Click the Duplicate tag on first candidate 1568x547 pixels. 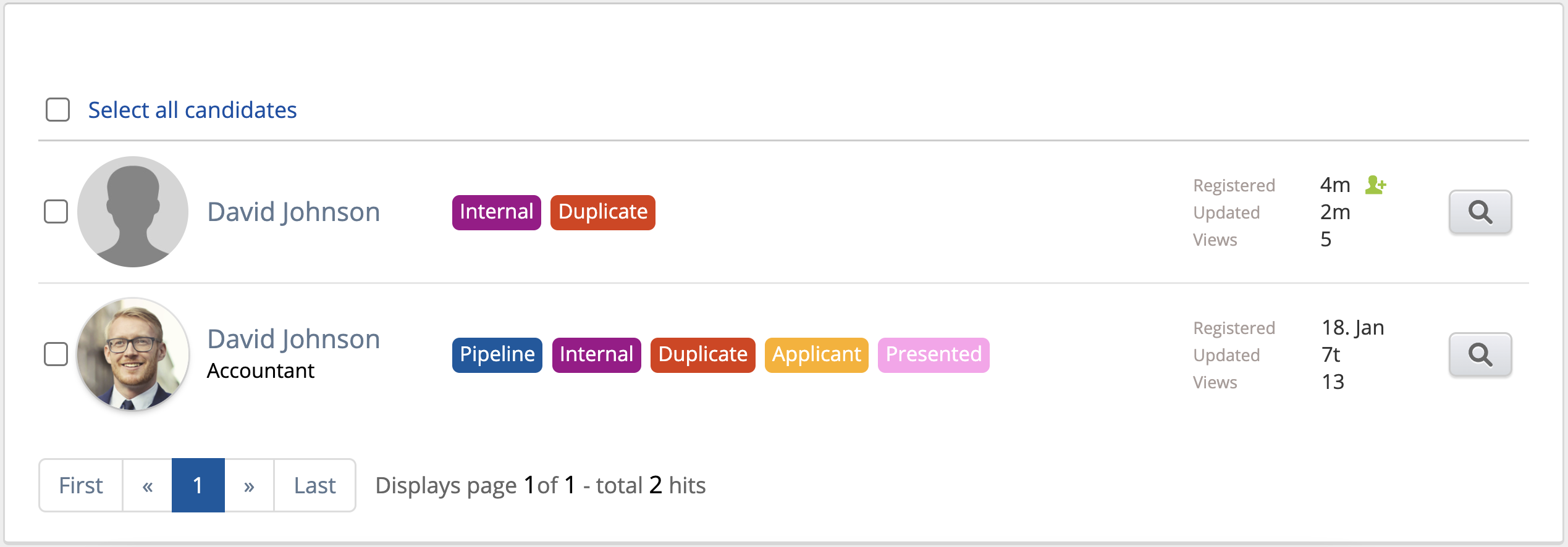point(602,212)
